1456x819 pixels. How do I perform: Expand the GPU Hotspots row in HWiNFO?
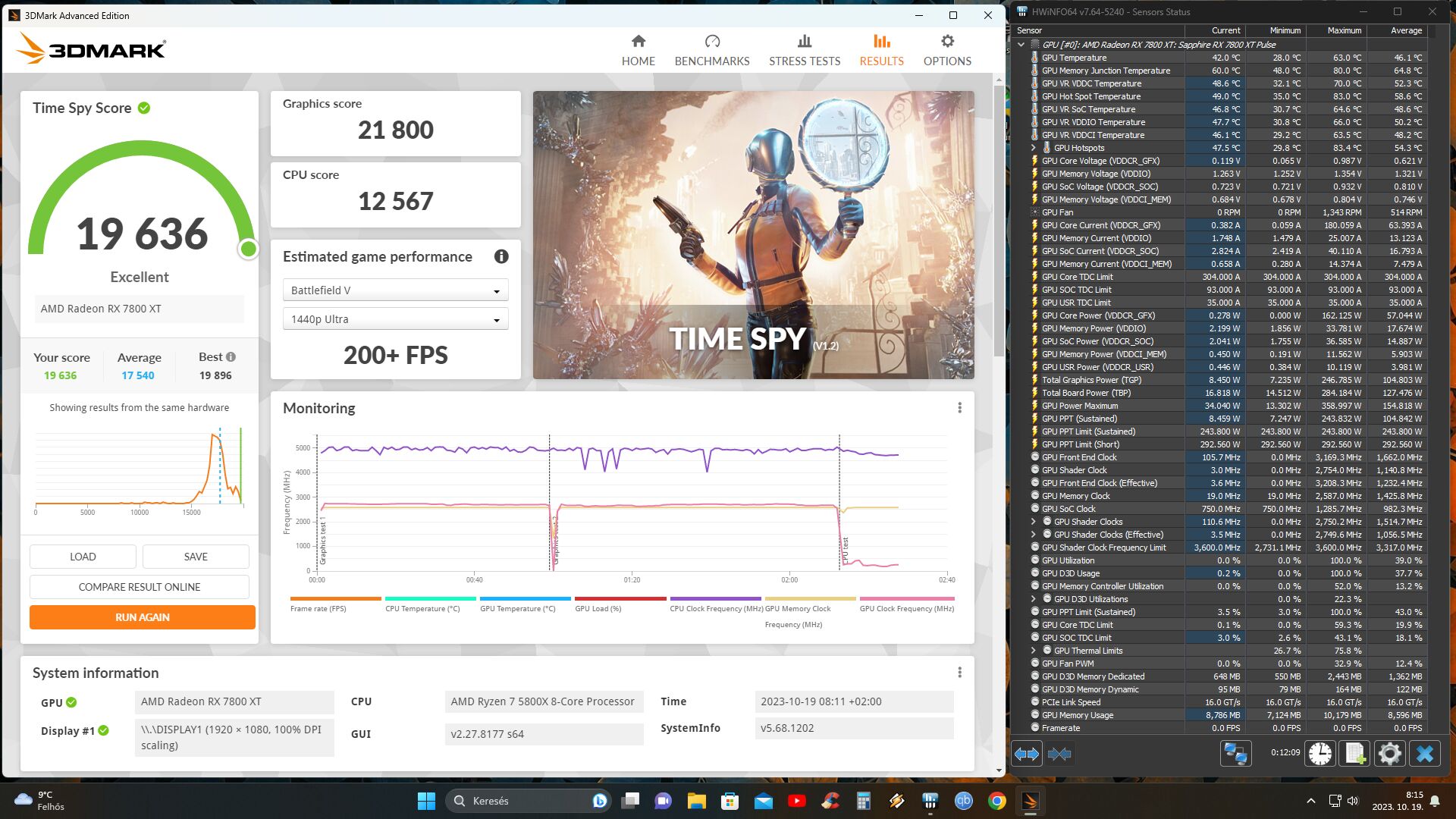(1033, 148)
